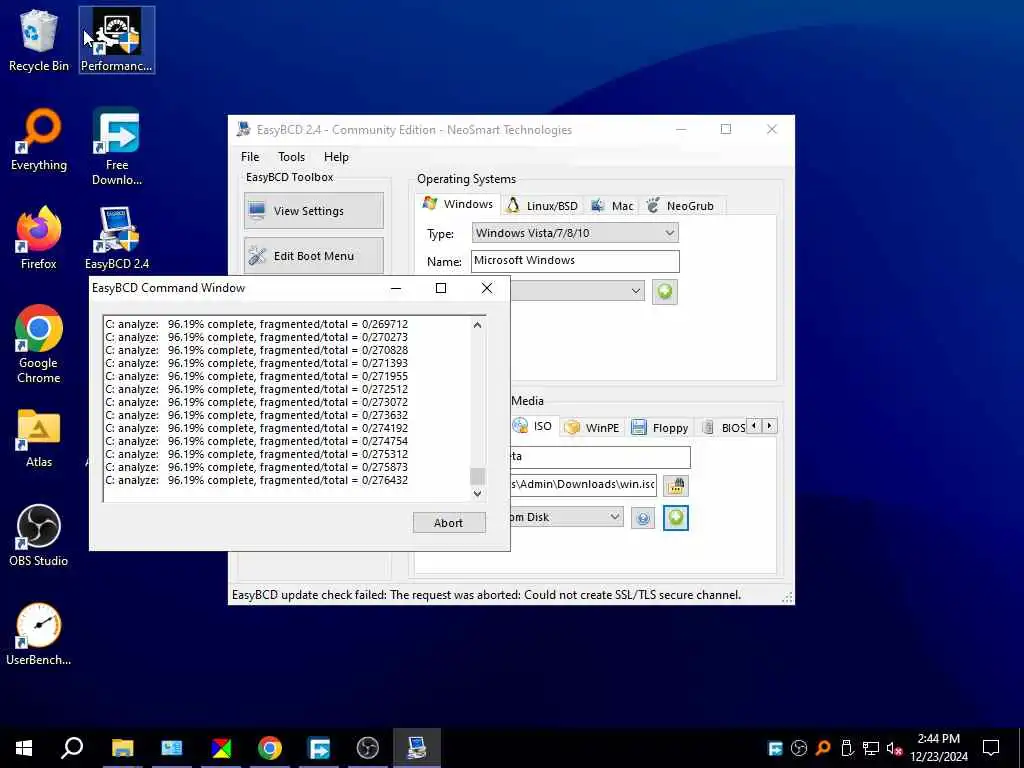This screenshot has width=1024, height=768.
Task: Open OBS Studio from the taskbar
Action: (368, 748)
